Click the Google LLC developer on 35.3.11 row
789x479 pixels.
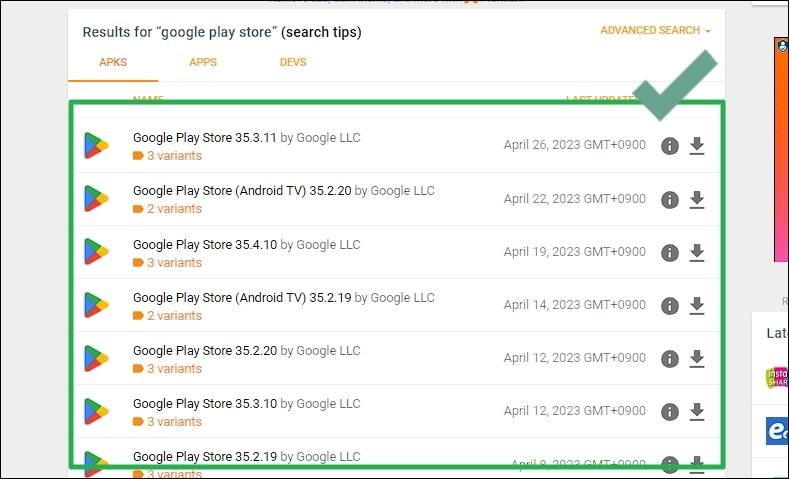coord(328,137)
